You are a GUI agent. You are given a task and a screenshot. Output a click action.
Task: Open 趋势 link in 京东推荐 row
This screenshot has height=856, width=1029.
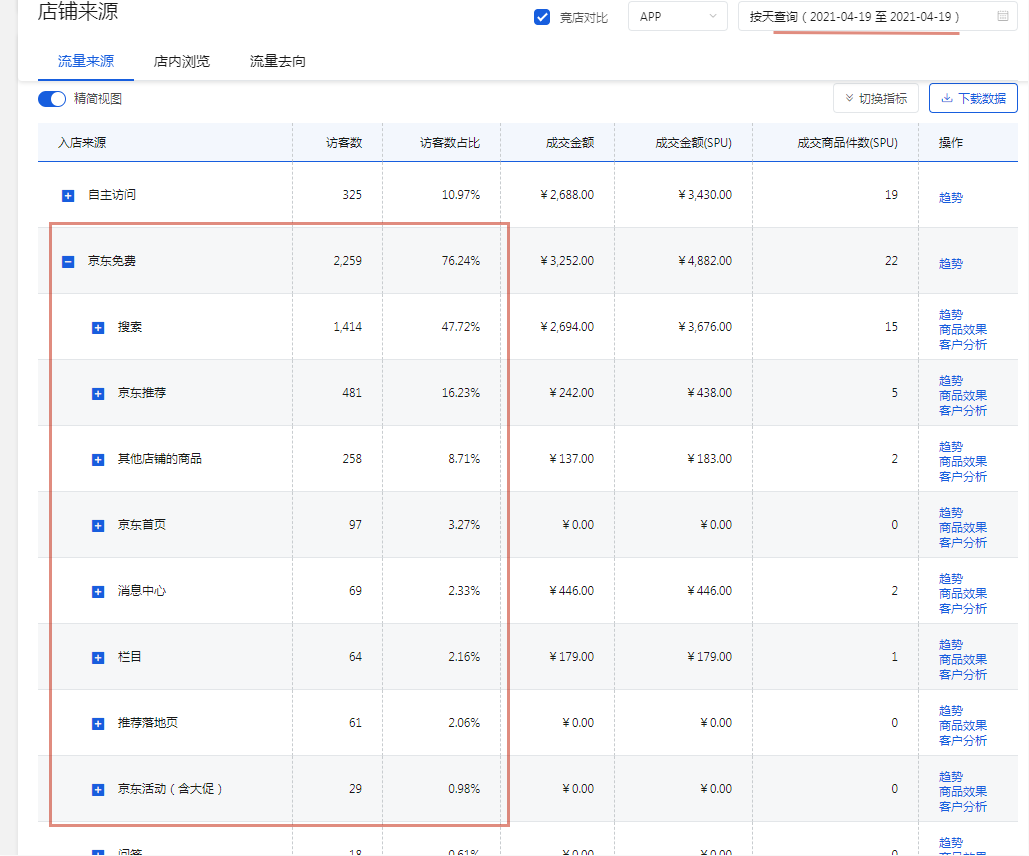[x=951, y=381]
